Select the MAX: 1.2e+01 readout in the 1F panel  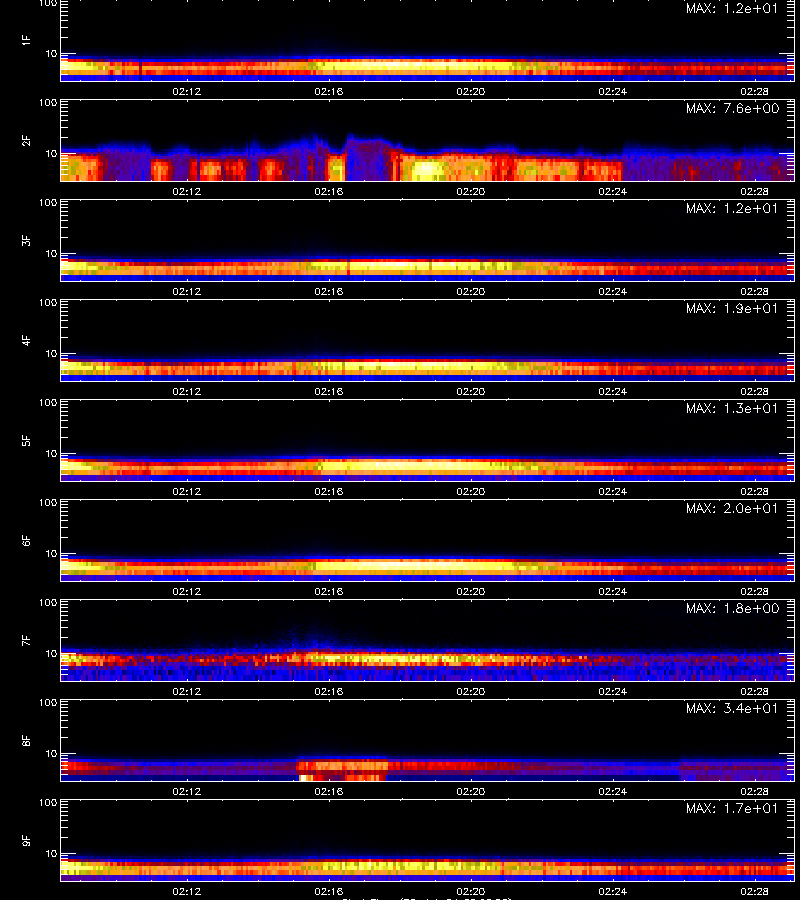pos(732,8)
